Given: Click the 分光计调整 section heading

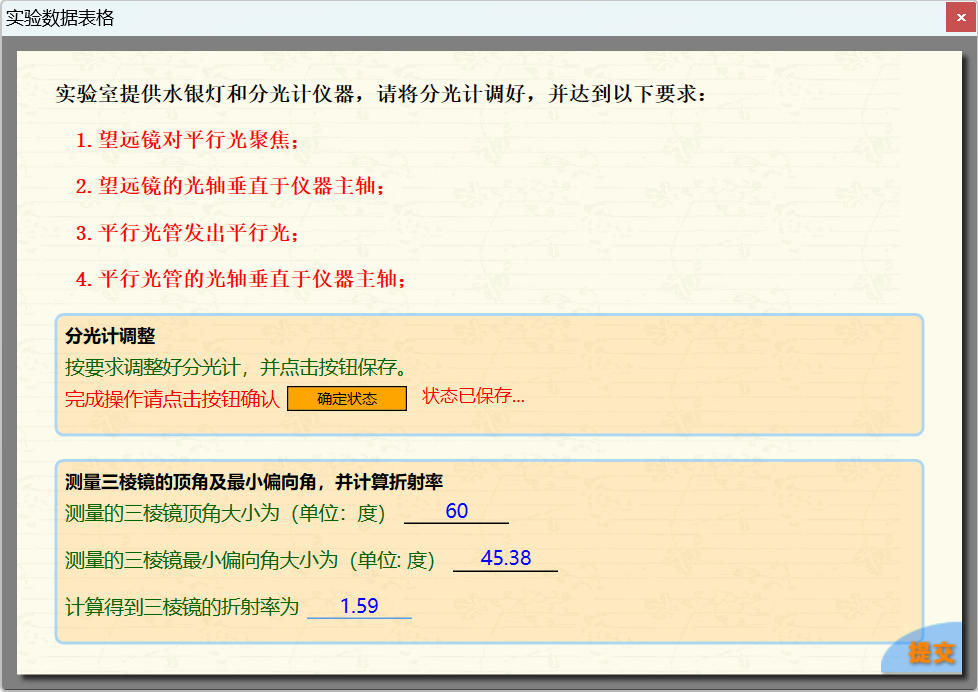Looking at the screenshot, I should point(110,336).
